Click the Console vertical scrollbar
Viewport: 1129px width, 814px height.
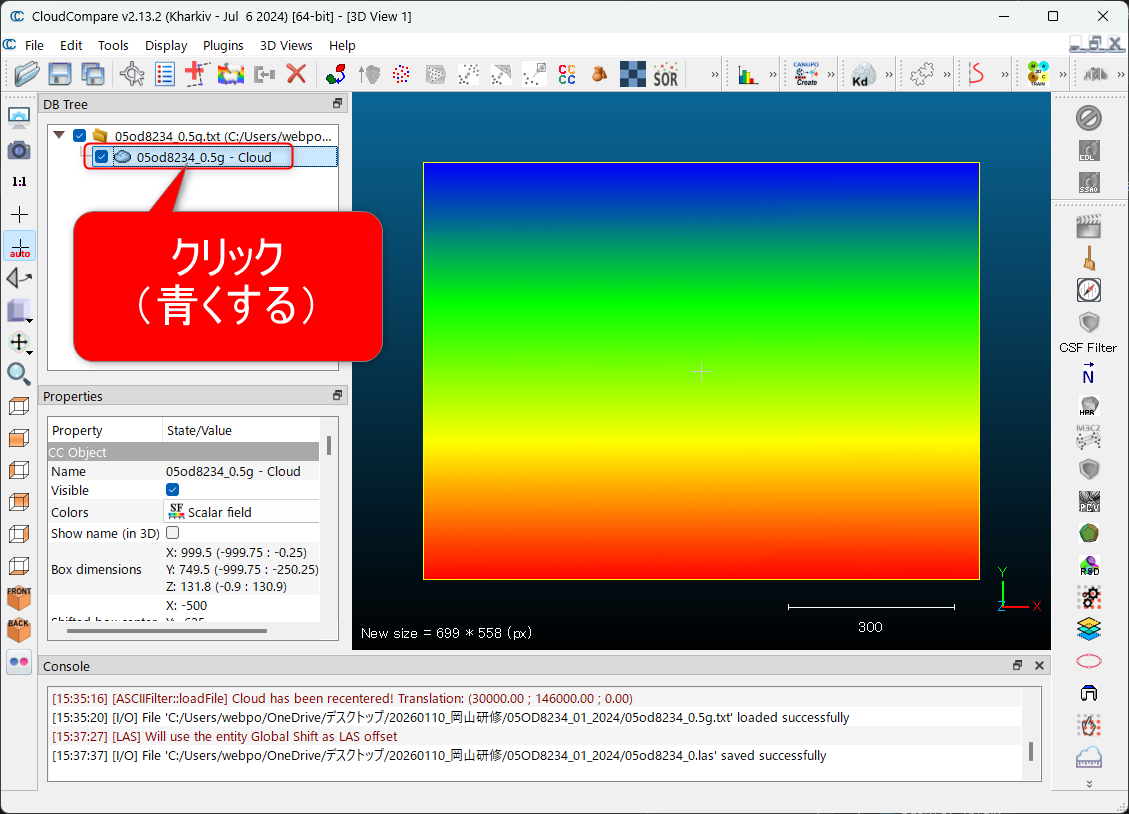tap(1030, 751)
